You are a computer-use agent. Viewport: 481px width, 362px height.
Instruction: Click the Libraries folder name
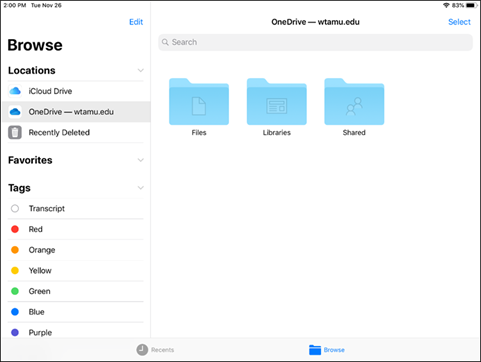click(277, 133)
